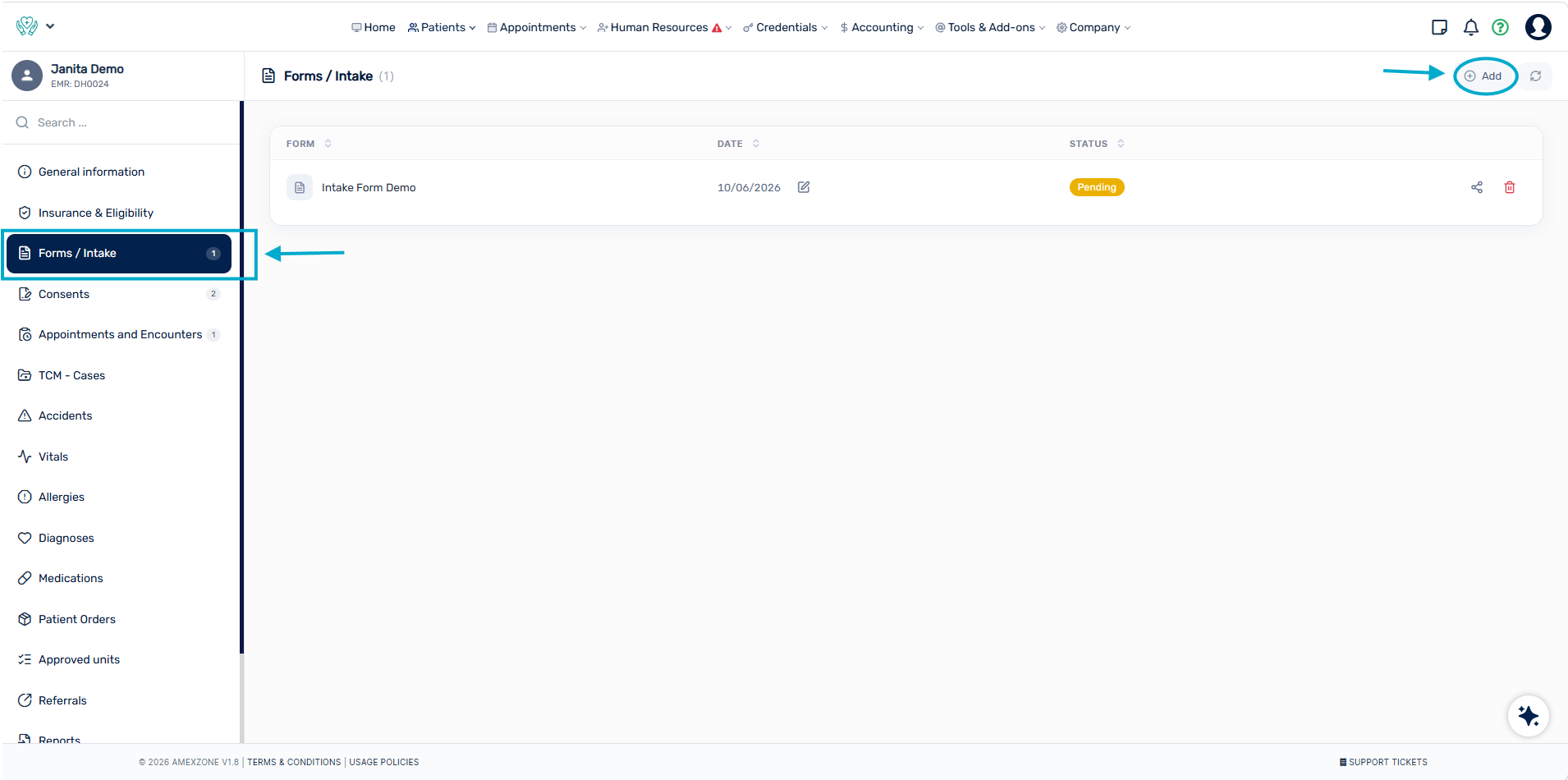
Task: Expand the chevron next to the logo
Action: (x=50, y=26)
